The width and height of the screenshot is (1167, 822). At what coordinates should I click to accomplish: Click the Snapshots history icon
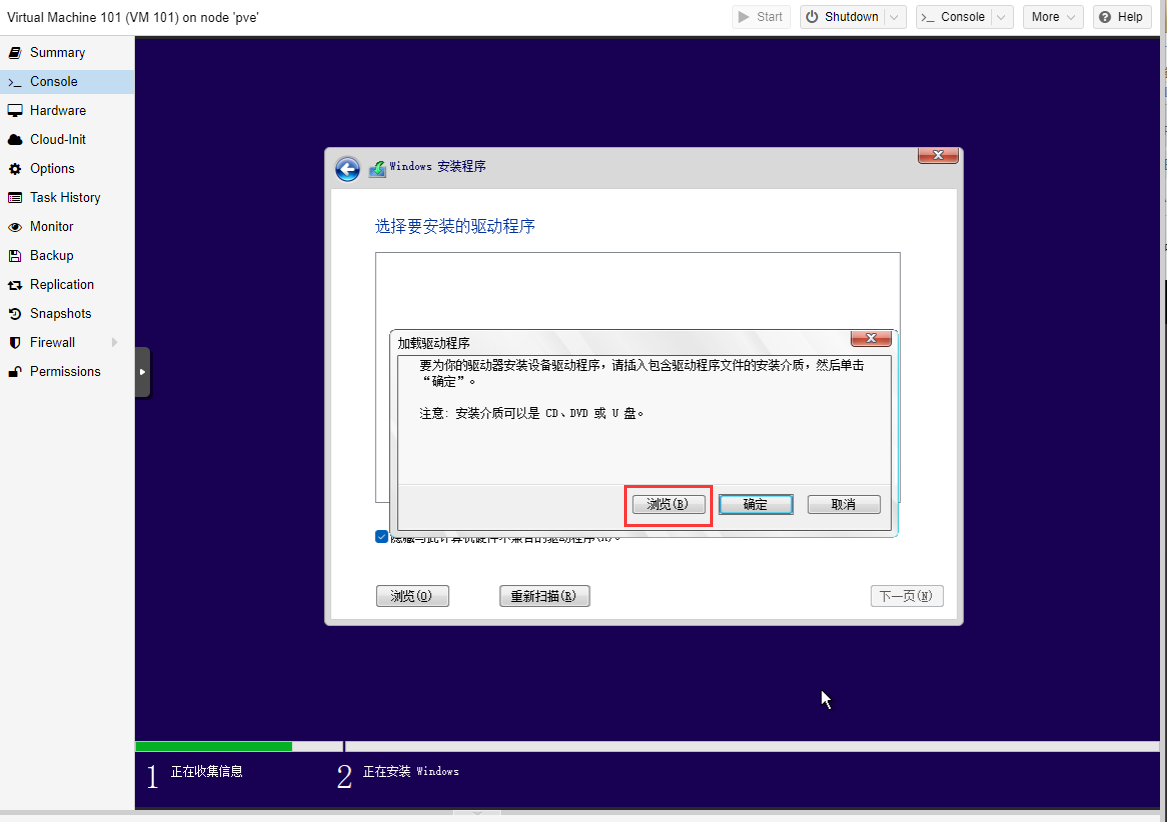tap(15, 314)
